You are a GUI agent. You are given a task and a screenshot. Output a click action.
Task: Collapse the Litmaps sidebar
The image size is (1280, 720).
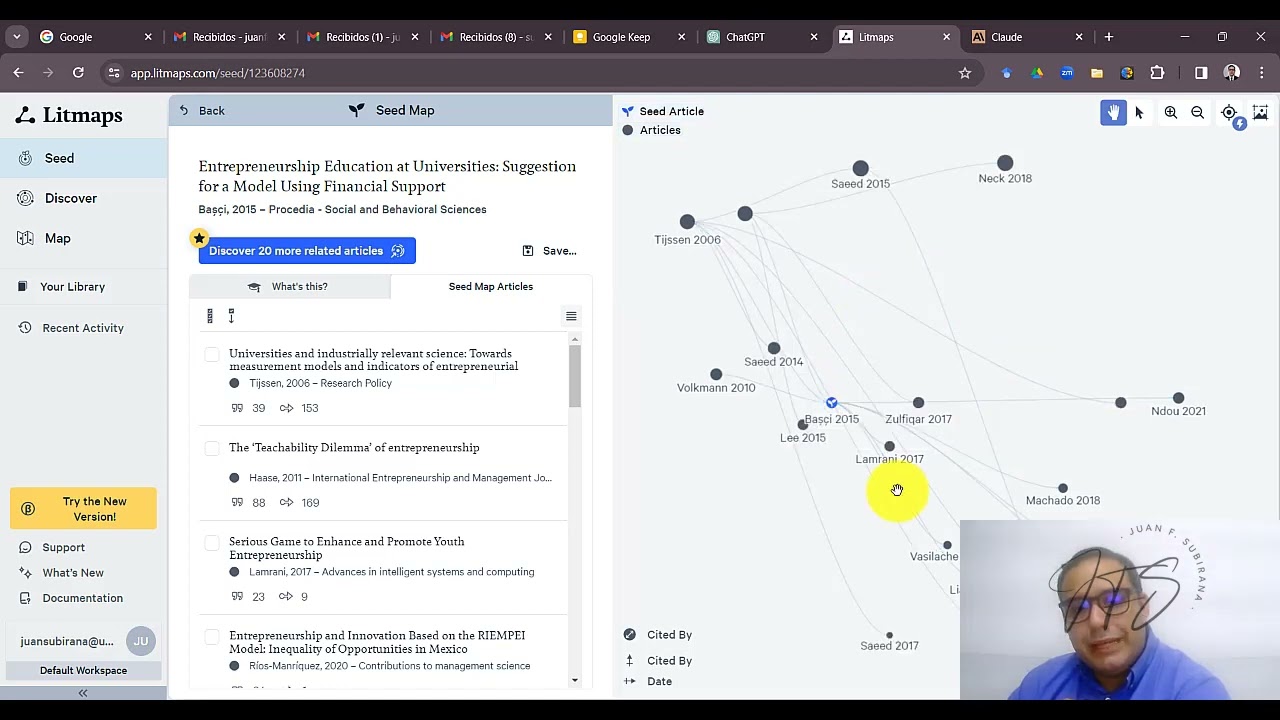click(x=83, y=692)
